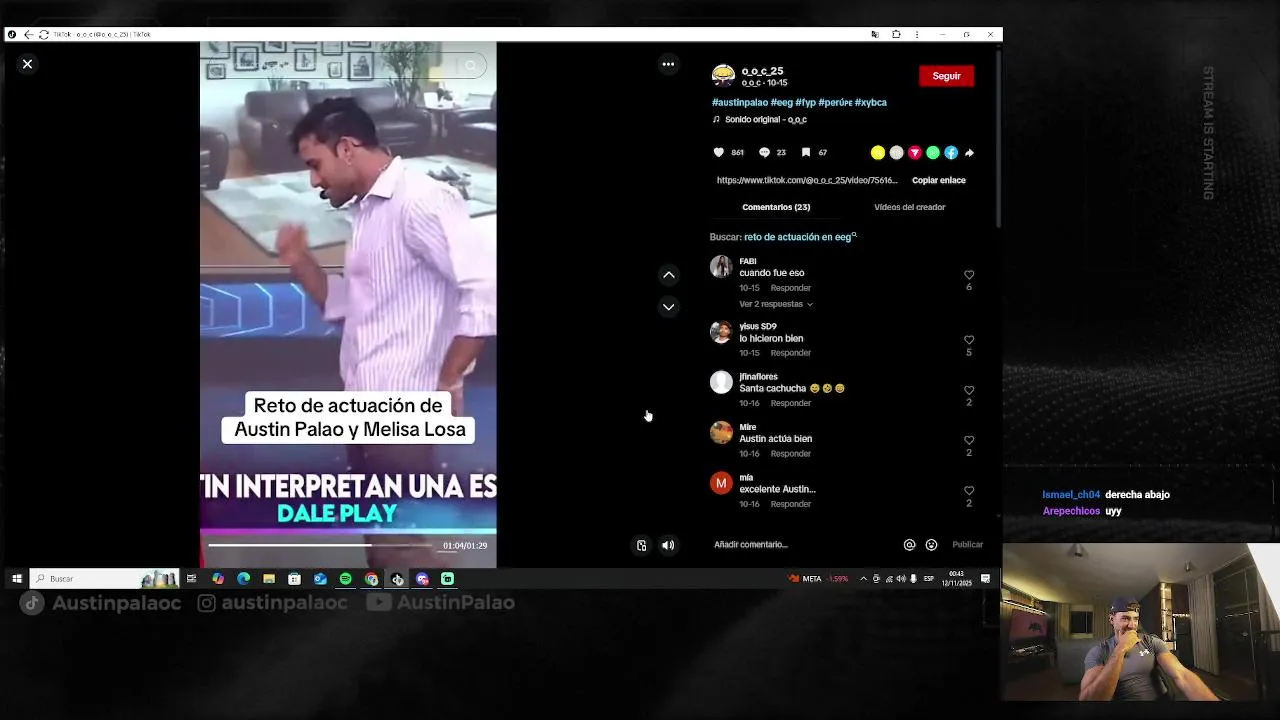Image resolution: width=1280 pixels, height=720 pixels.
Task: Go back in the browser
Action: coord(28,34)
